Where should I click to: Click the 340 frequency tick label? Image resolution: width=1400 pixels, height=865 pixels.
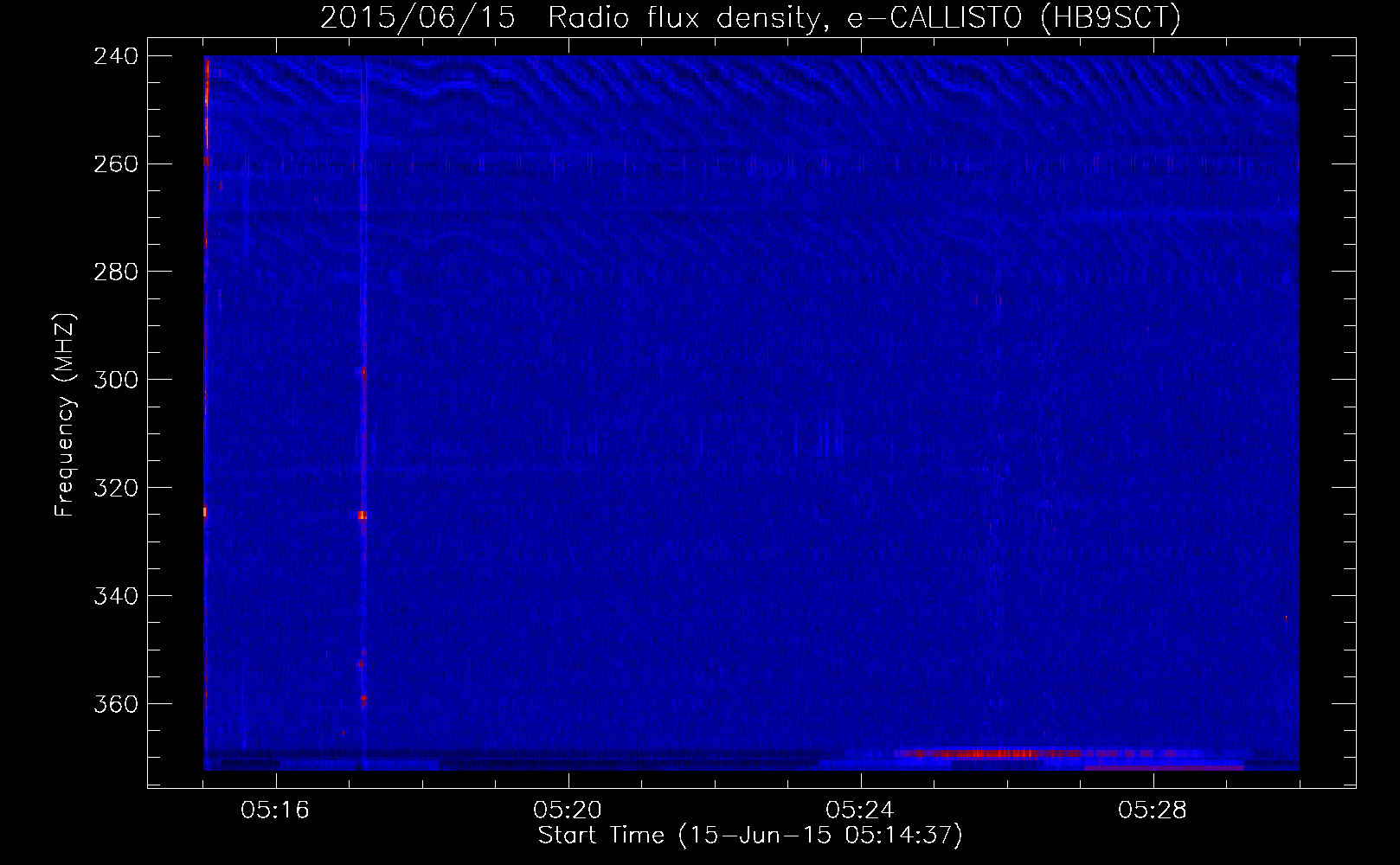tap(116, 597)
